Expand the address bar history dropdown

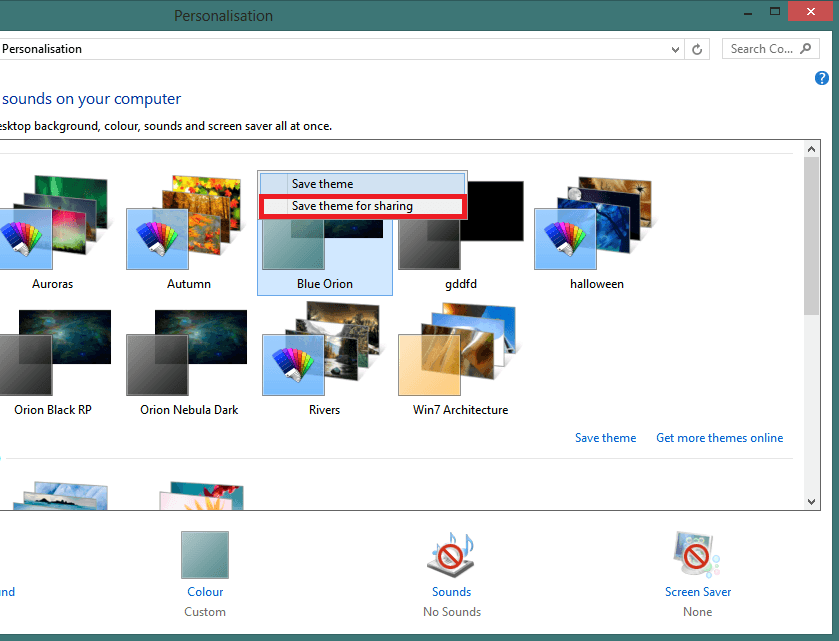(x=675, y=49)
